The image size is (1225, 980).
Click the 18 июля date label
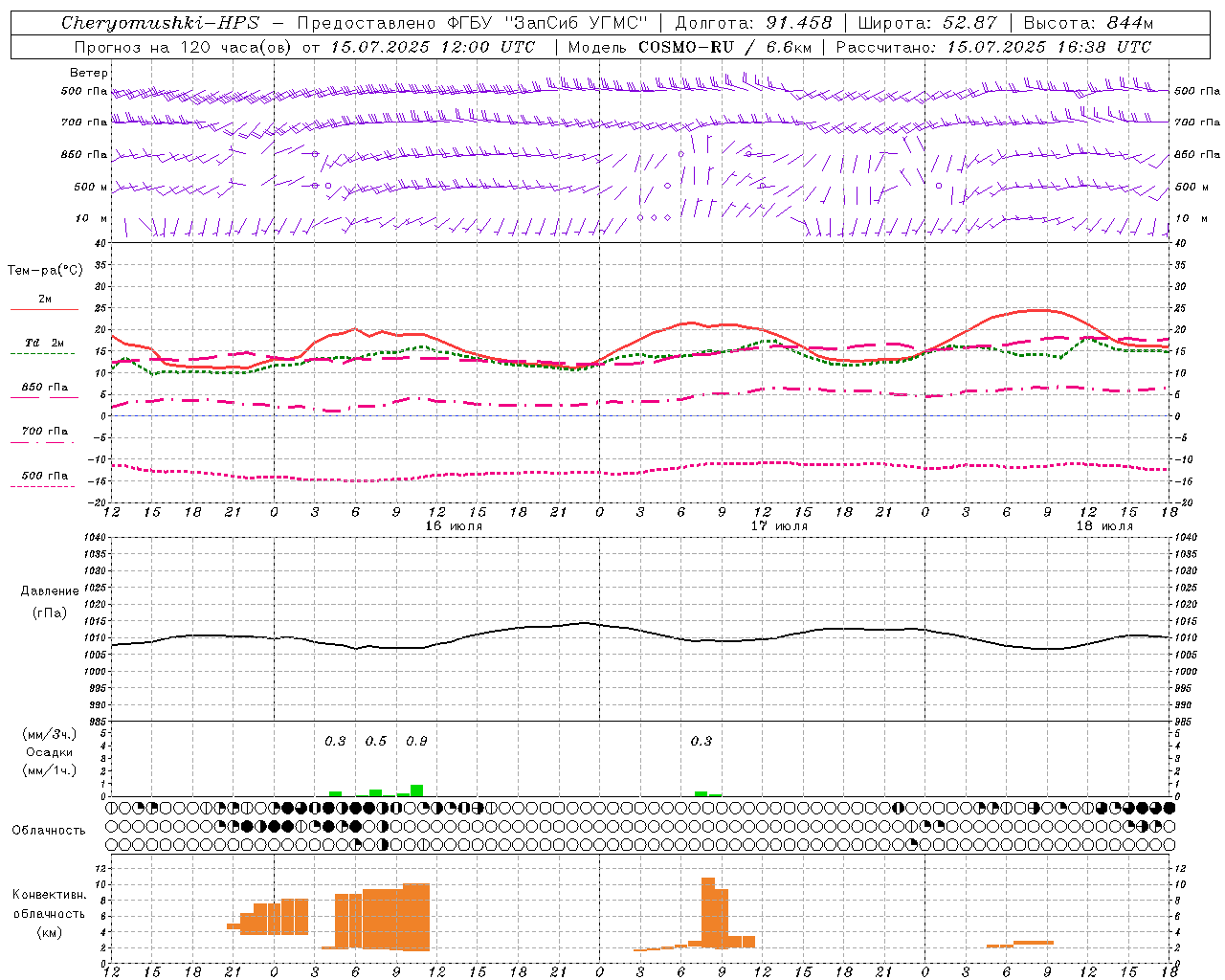(1104, 526)
